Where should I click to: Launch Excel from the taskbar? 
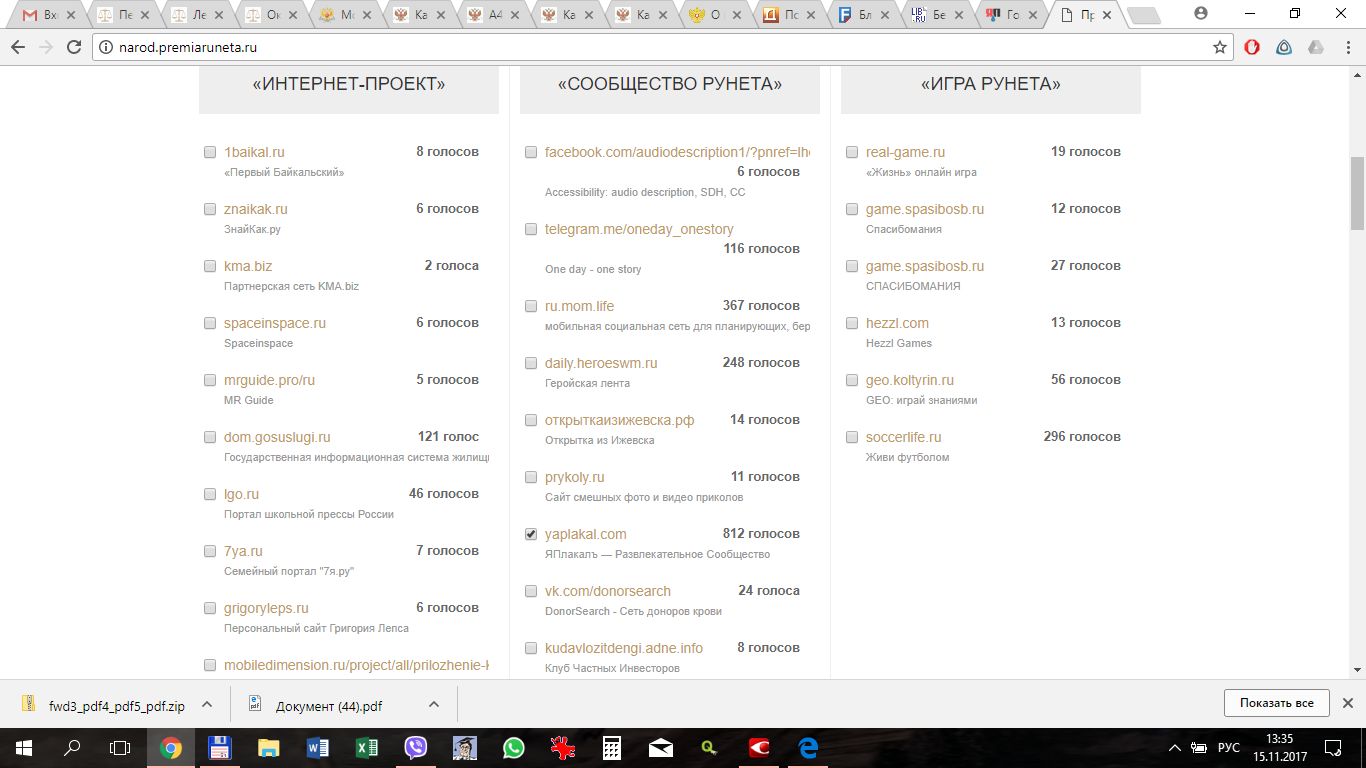(367, 748)
